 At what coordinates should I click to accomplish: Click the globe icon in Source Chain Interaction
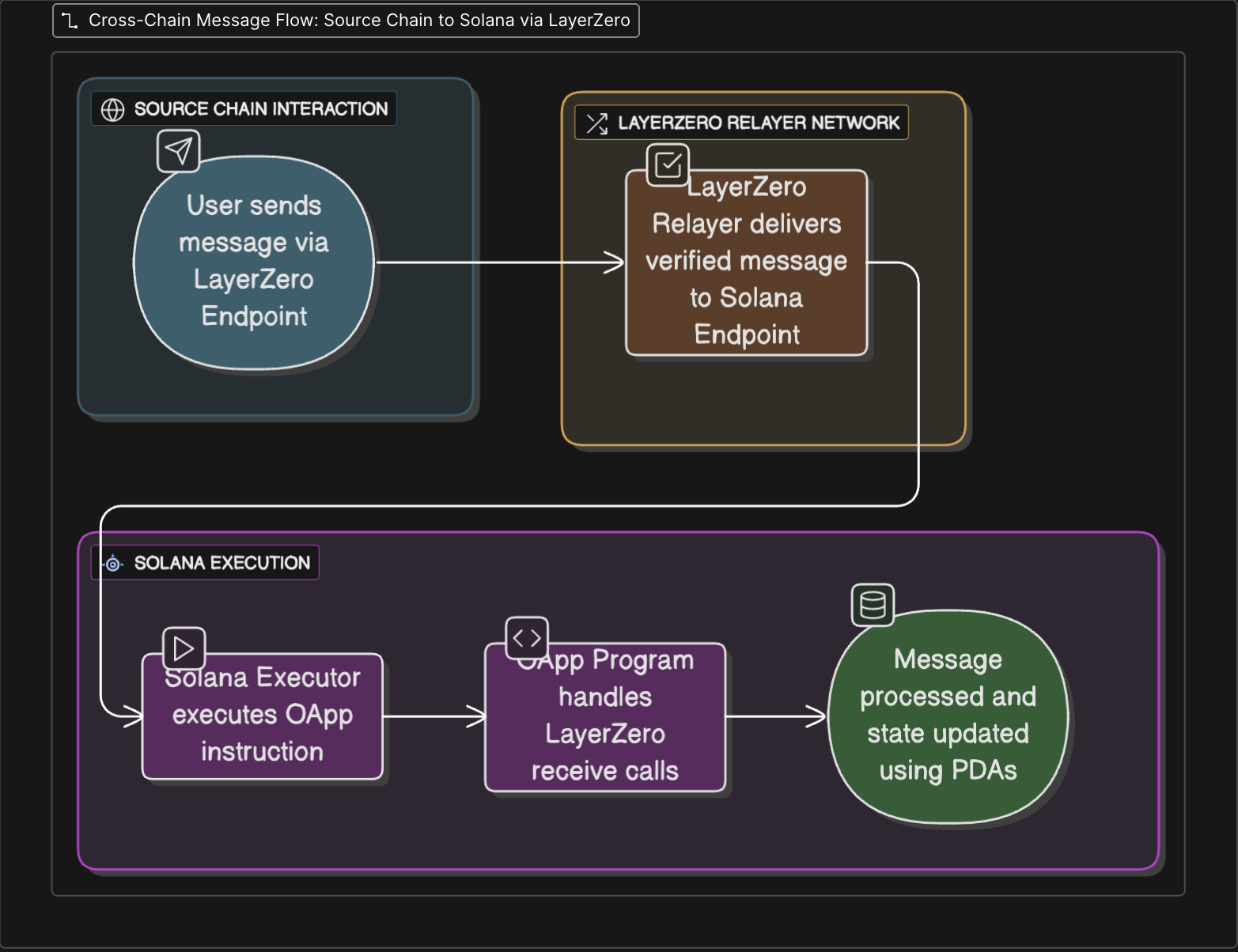[113, 110]
